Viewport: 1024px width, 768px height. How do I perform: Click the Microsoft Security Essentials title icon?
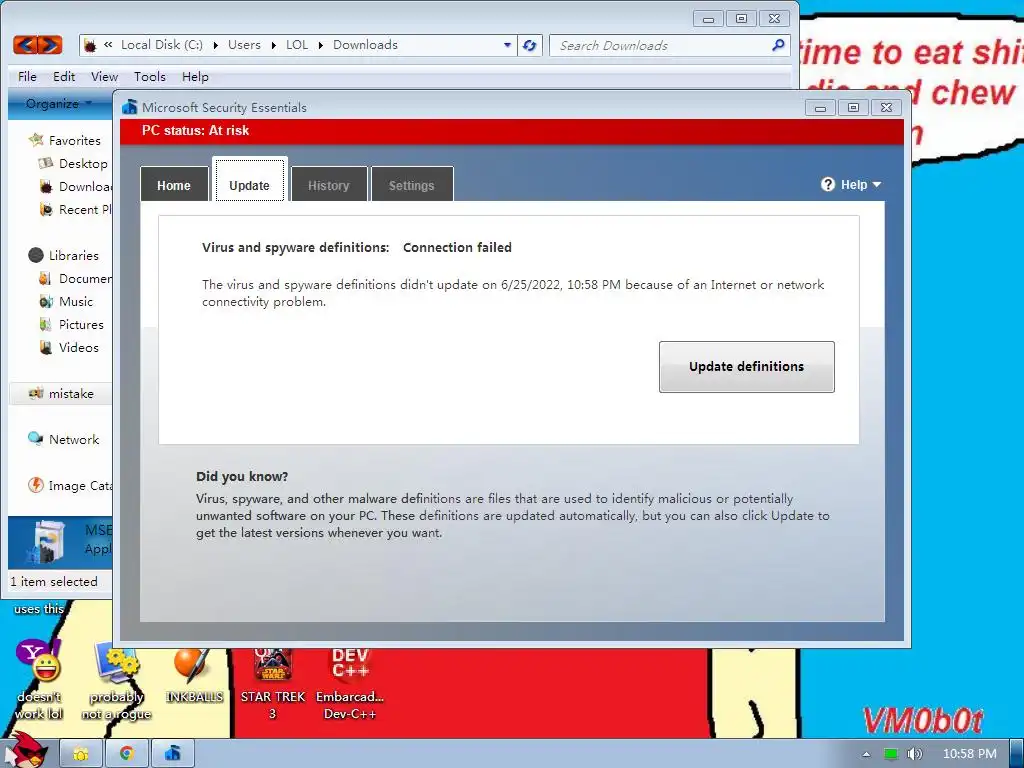coord(129,107)
